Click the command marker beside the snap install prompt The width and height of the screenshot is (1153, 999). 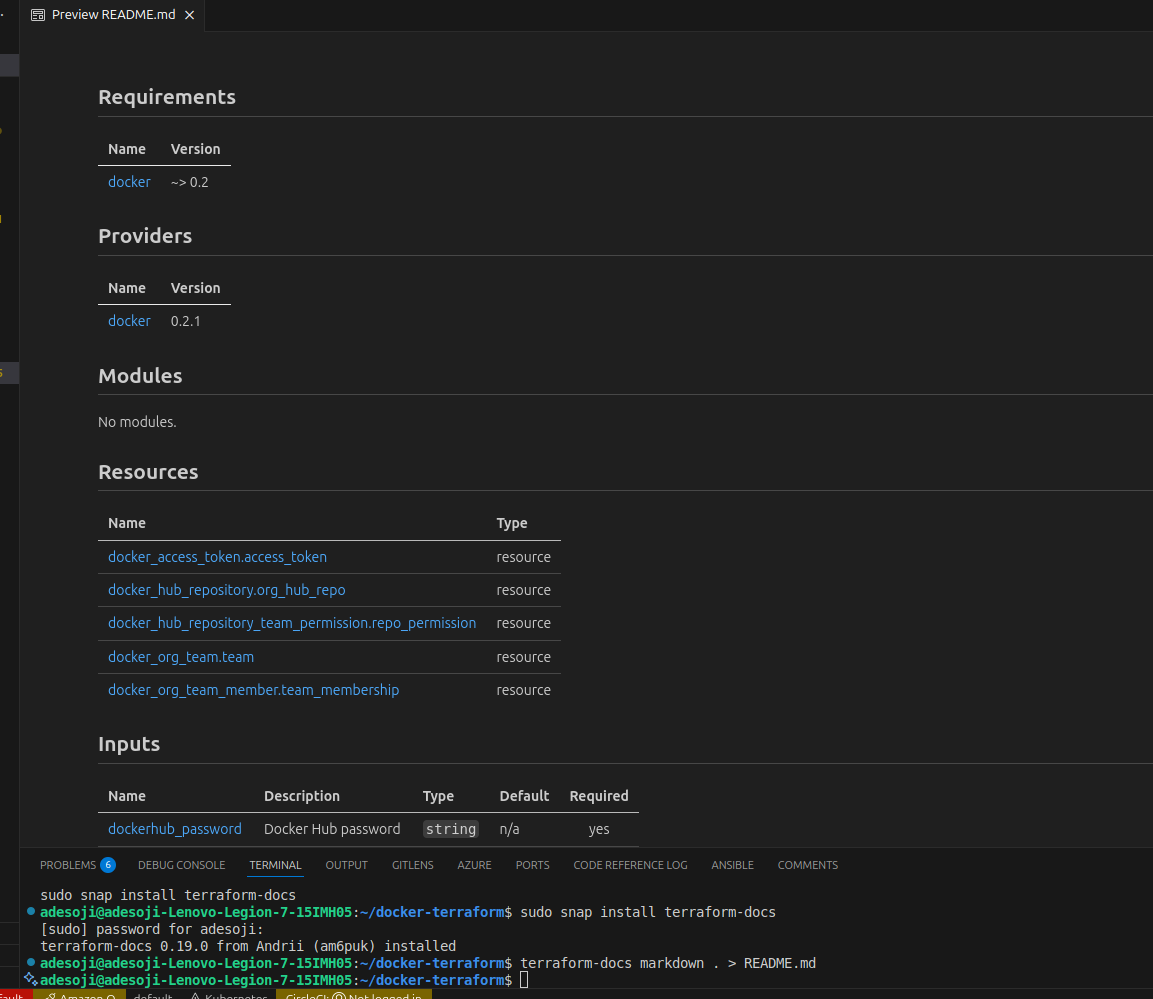(x=31, y=911)
